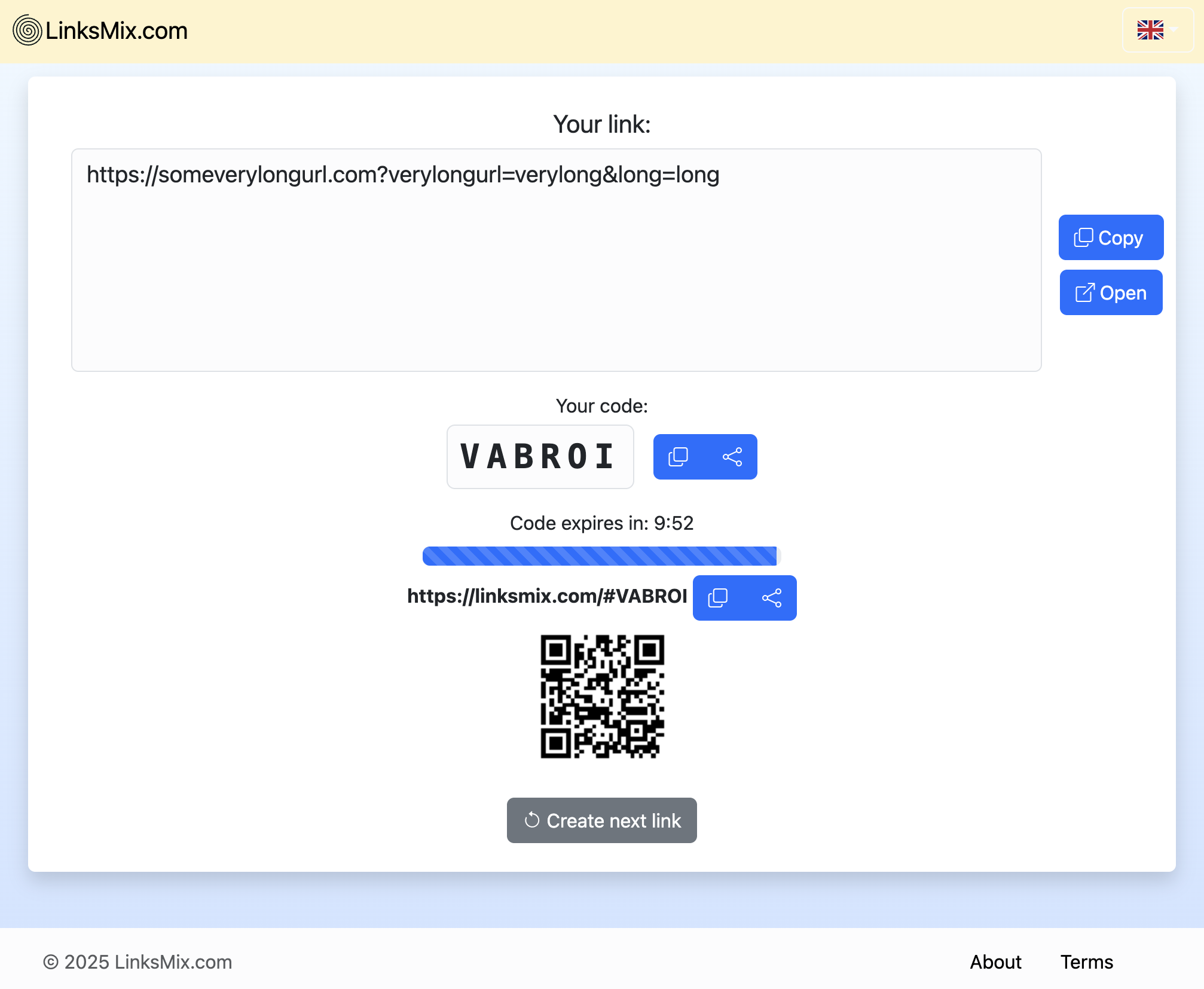Copy the linksmix.com/#VABROI short URL

[717, 598]
